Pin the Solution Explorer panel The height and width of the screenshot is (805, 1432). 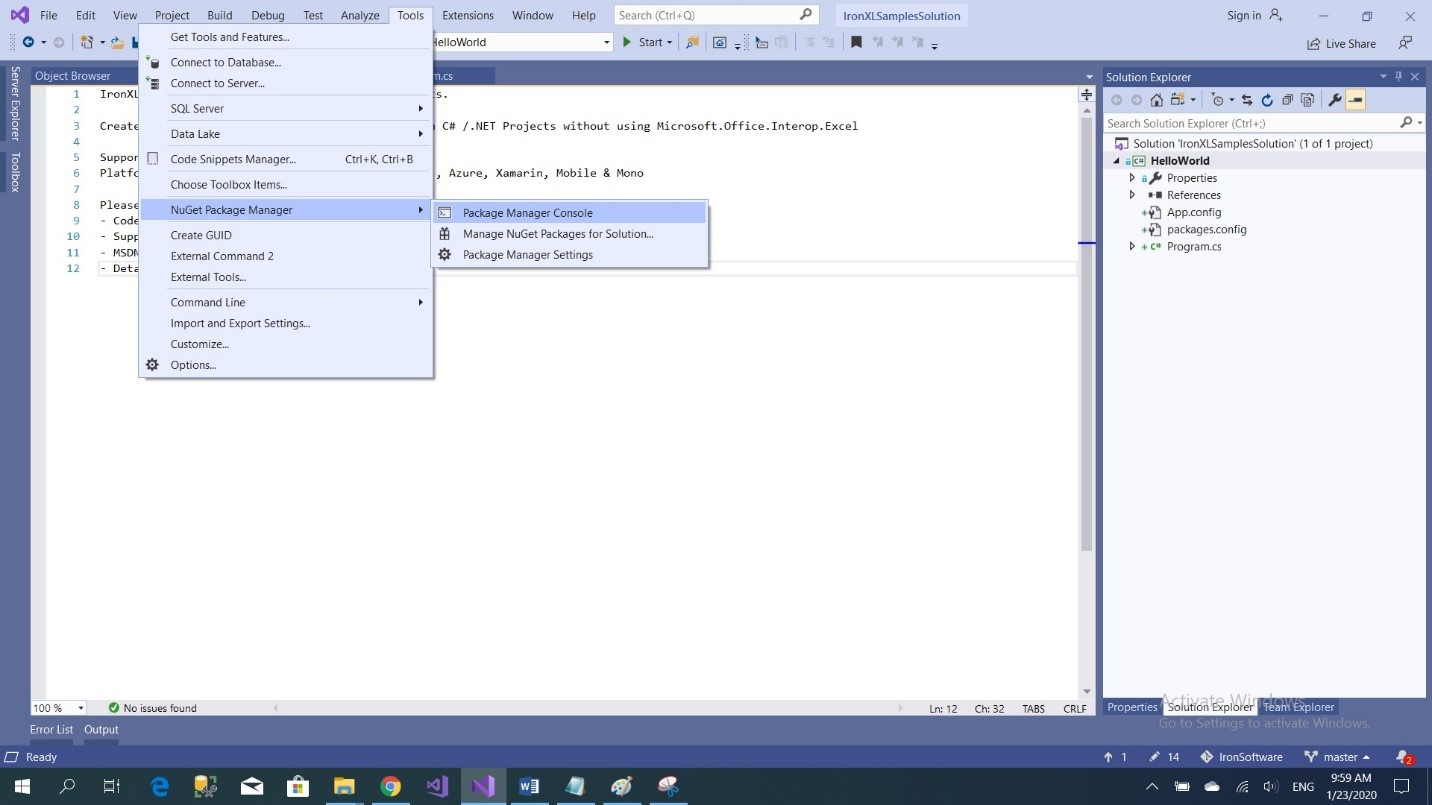(x=1399, y=77)
